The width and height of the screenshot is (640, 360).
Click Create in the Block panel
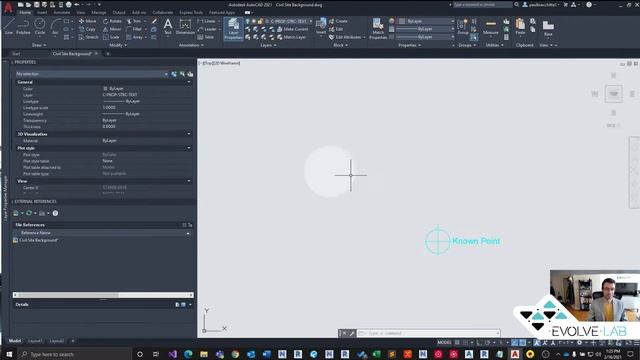pos(338,21)
